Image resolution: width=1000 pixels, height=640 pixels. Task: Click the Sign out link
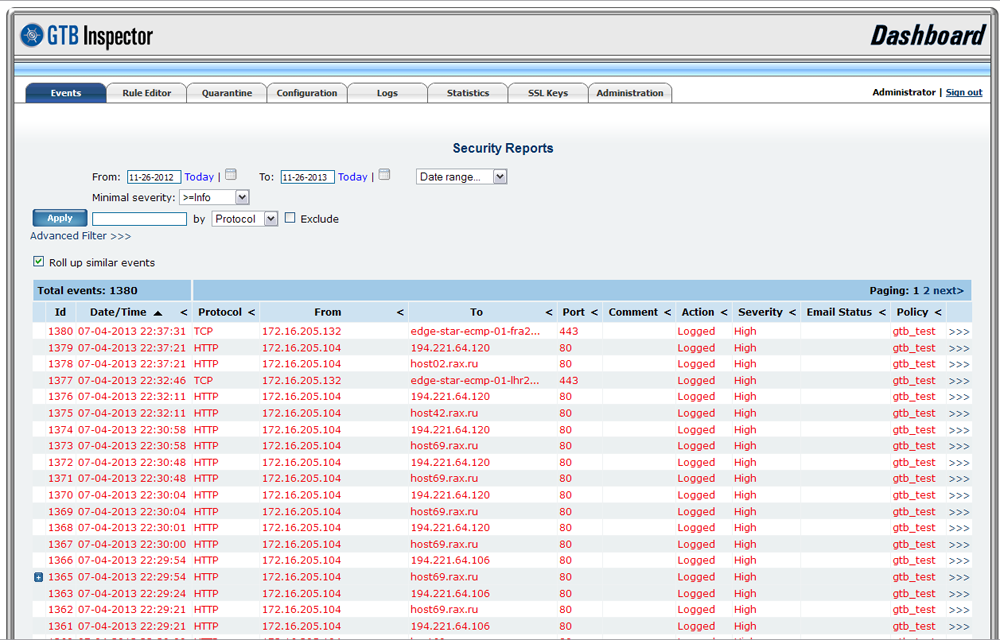tap(964, 92)
